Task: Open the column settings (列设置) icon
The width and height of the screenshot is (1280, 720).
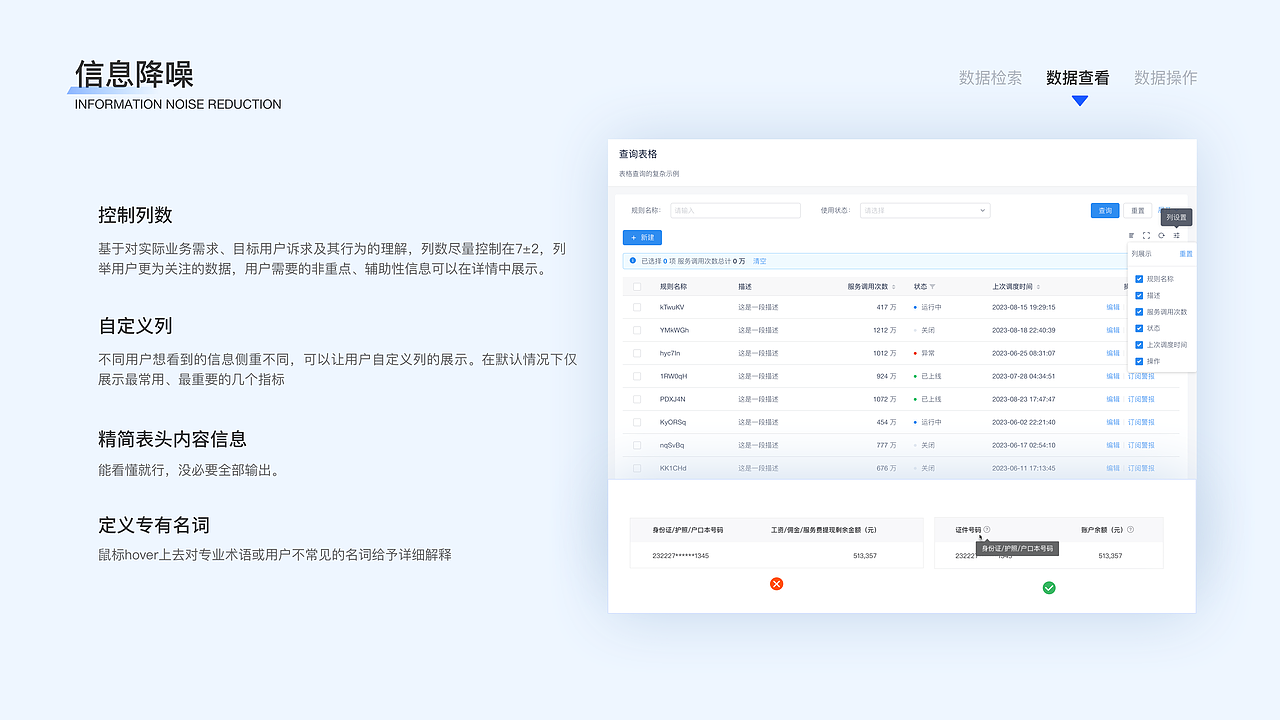Action: click(1177, 236)
